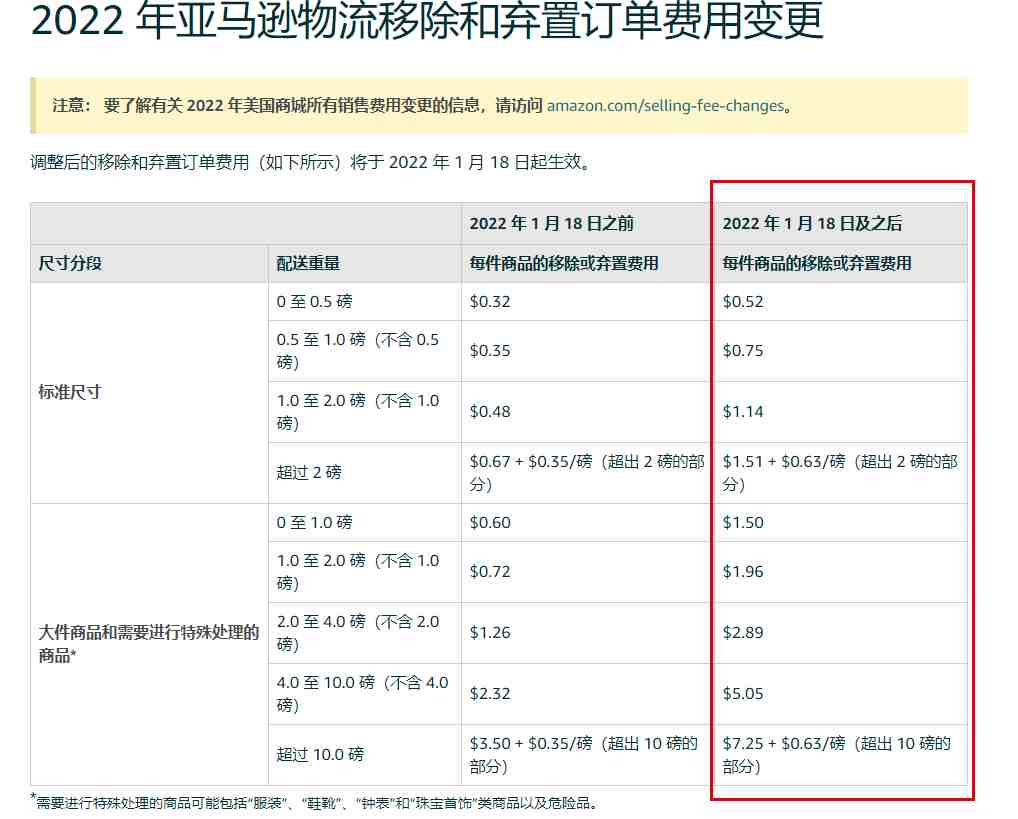Screen dimensions: 1018x819
Task: Click the $5.05 new fee value
Action: [x=743, y=694]
